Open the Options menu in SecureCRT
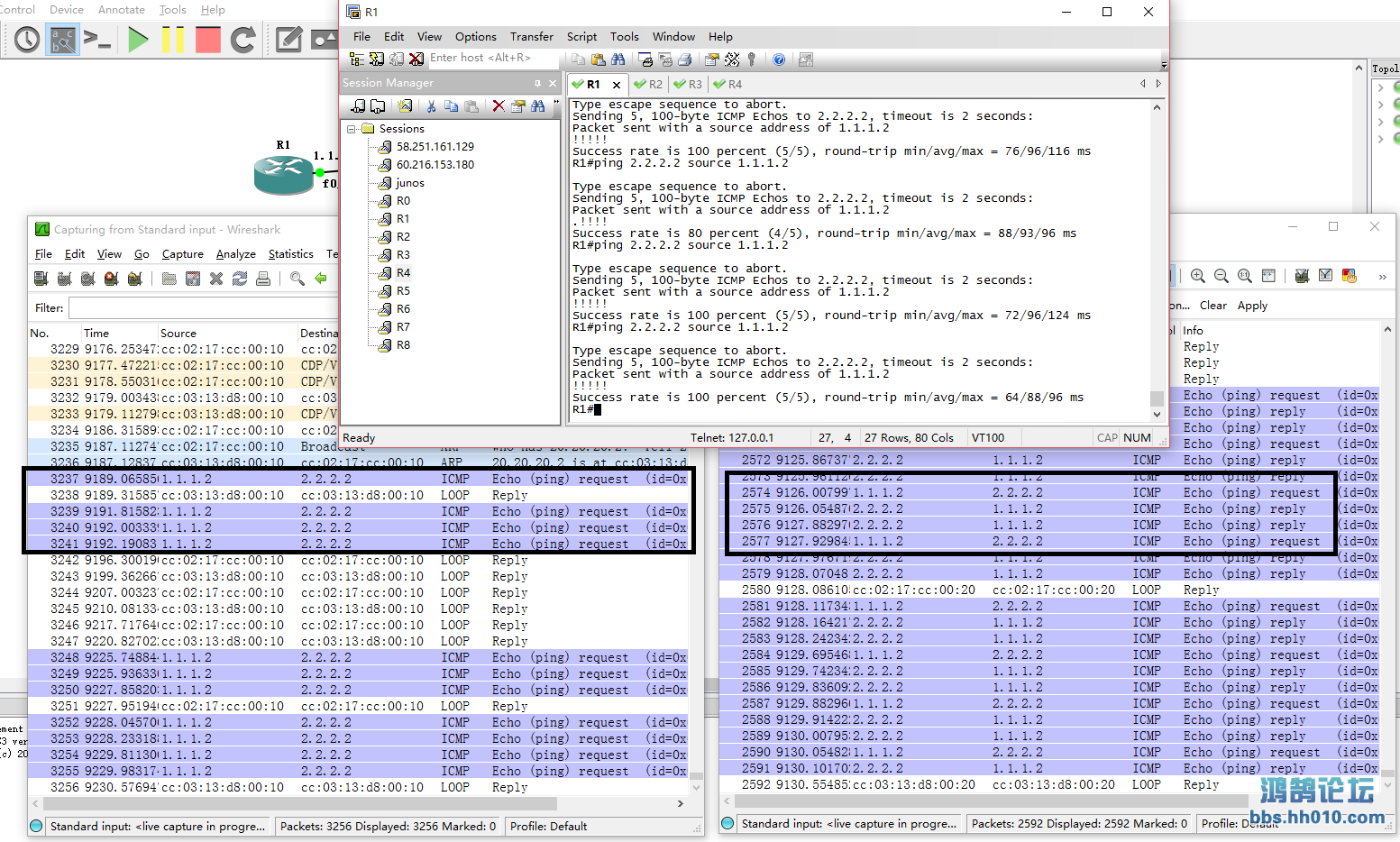The width and height of the screenshot is (1400, 842). tap(476, 37)
